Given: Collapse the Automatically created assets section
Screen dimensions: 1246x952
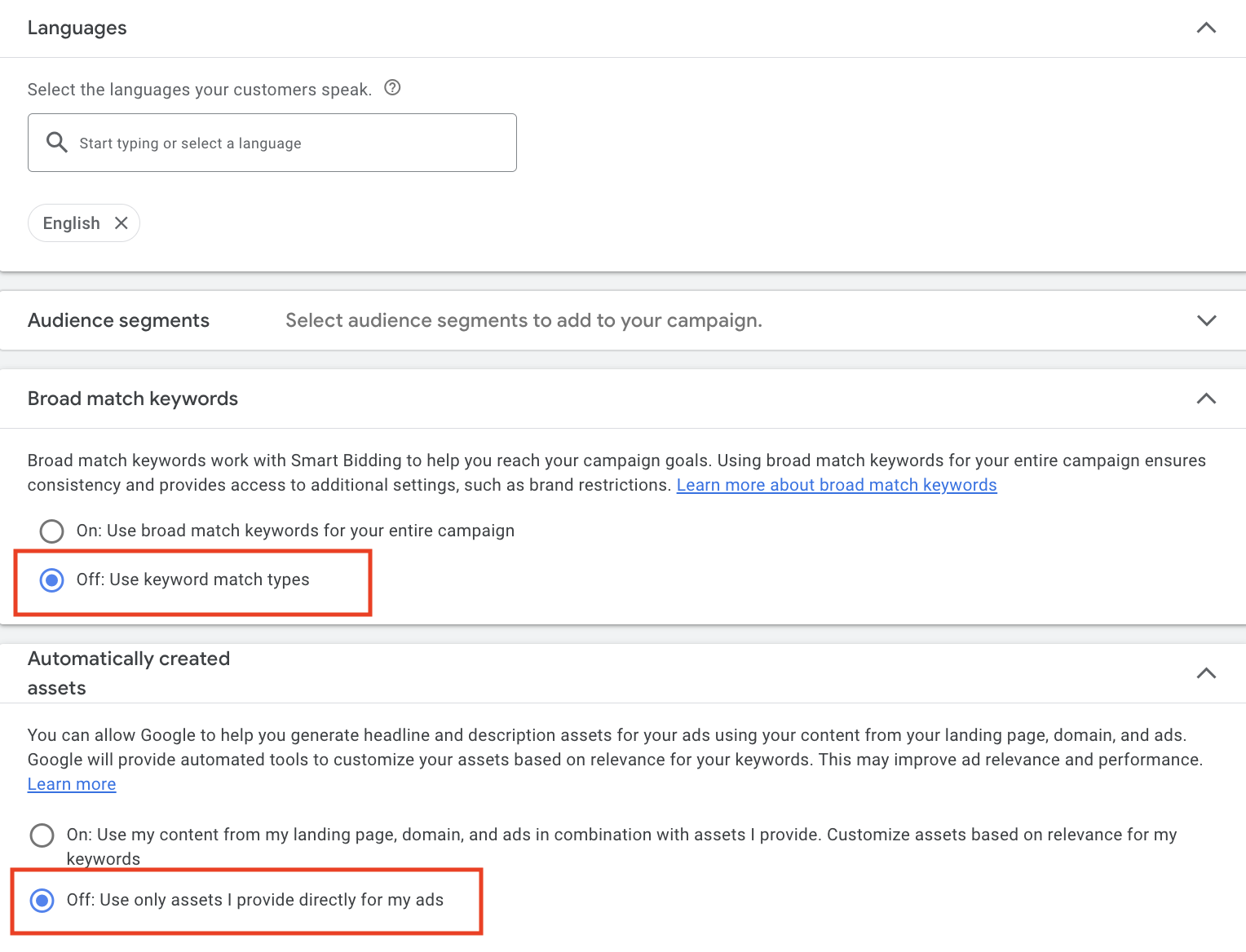Looking at the screenshot, I should pos(1206,673).
